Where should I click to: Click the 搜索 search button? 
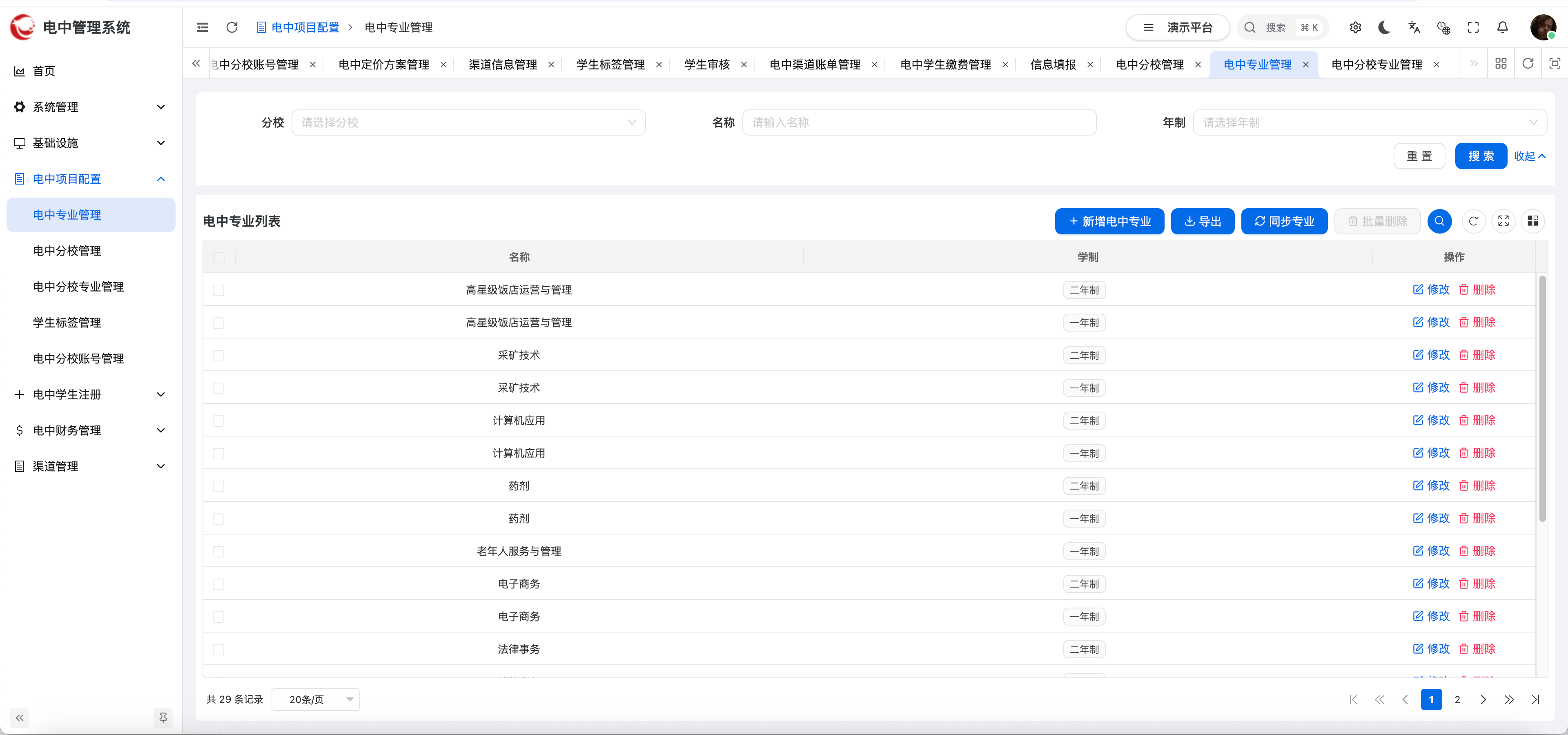point(1481,156)
